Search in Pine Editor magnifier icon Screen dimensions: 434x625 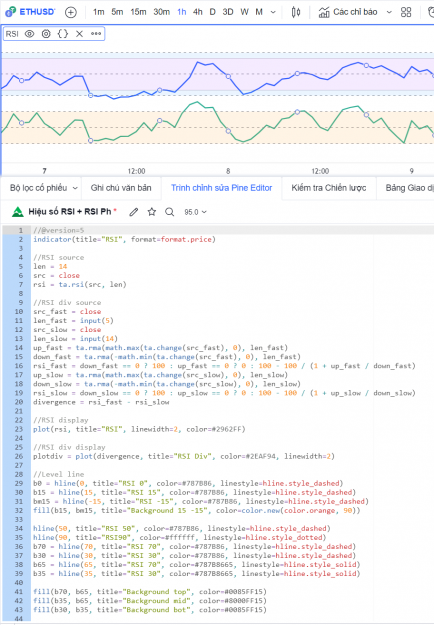click(x=169, y=212)
